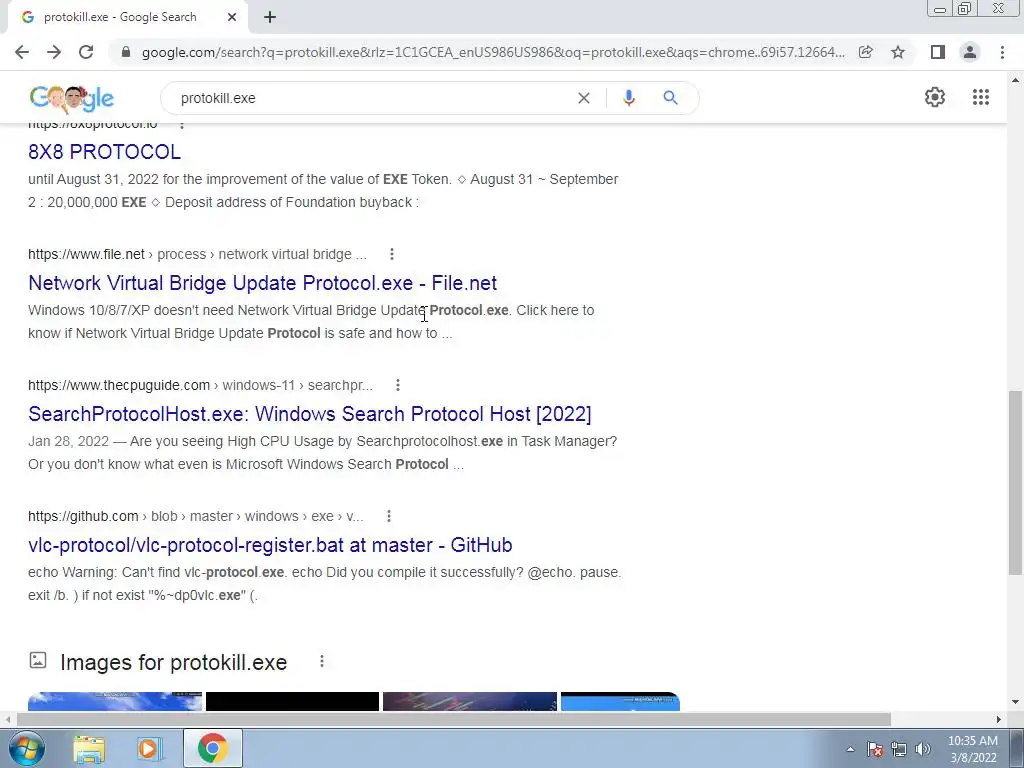
Task: Share this page from the address bar
Action: (x=866, y=52)
